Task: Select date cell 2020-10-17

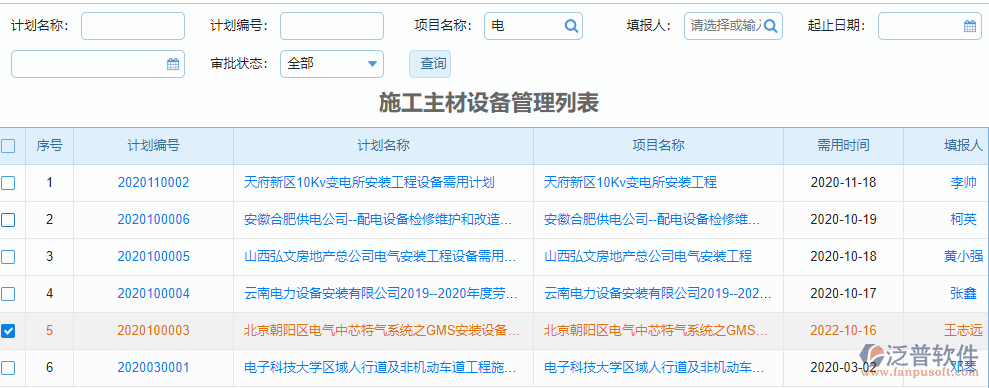Action: 843,293
